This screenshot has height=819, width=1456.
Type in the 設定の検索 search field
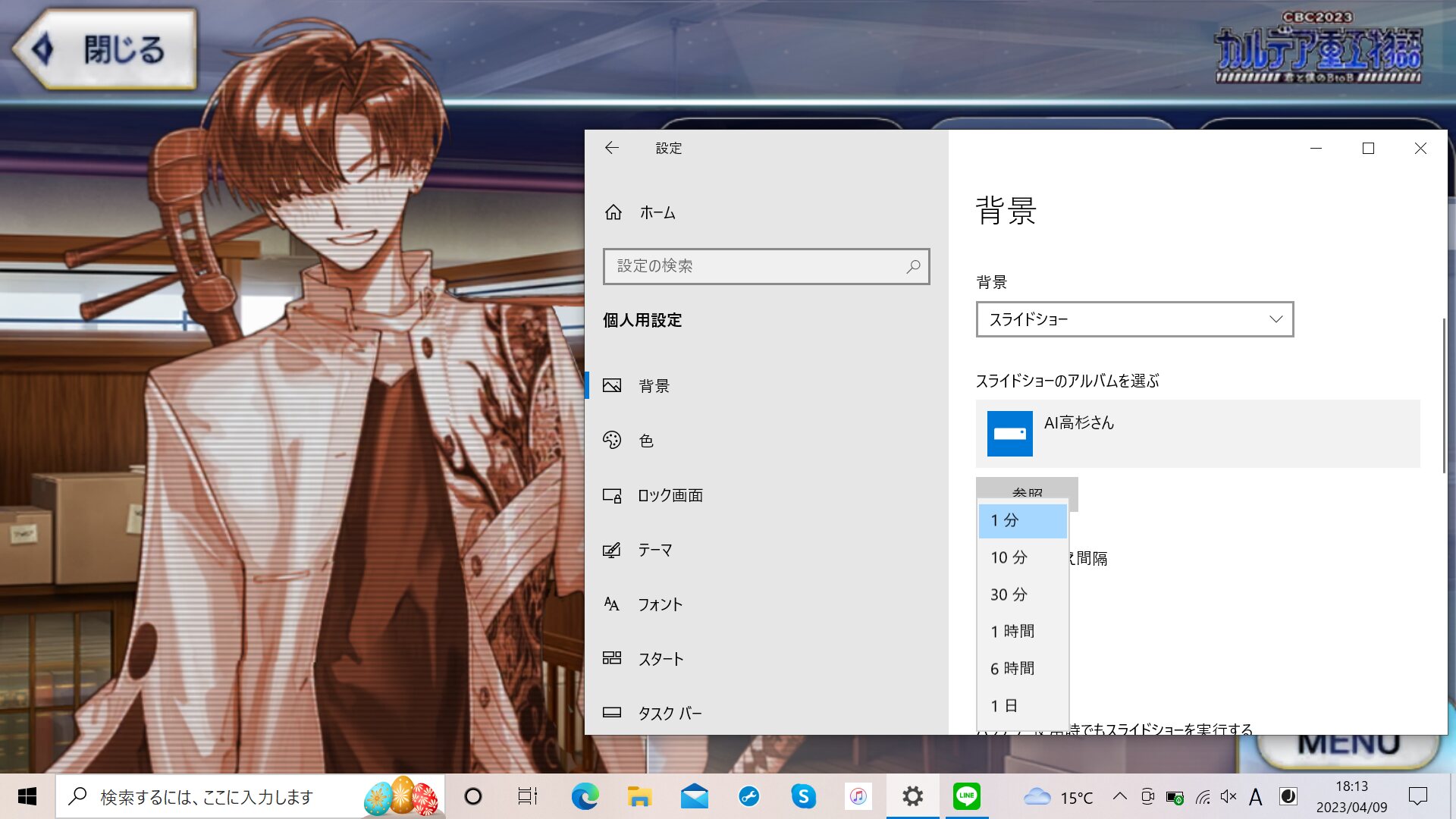(751, 266)
